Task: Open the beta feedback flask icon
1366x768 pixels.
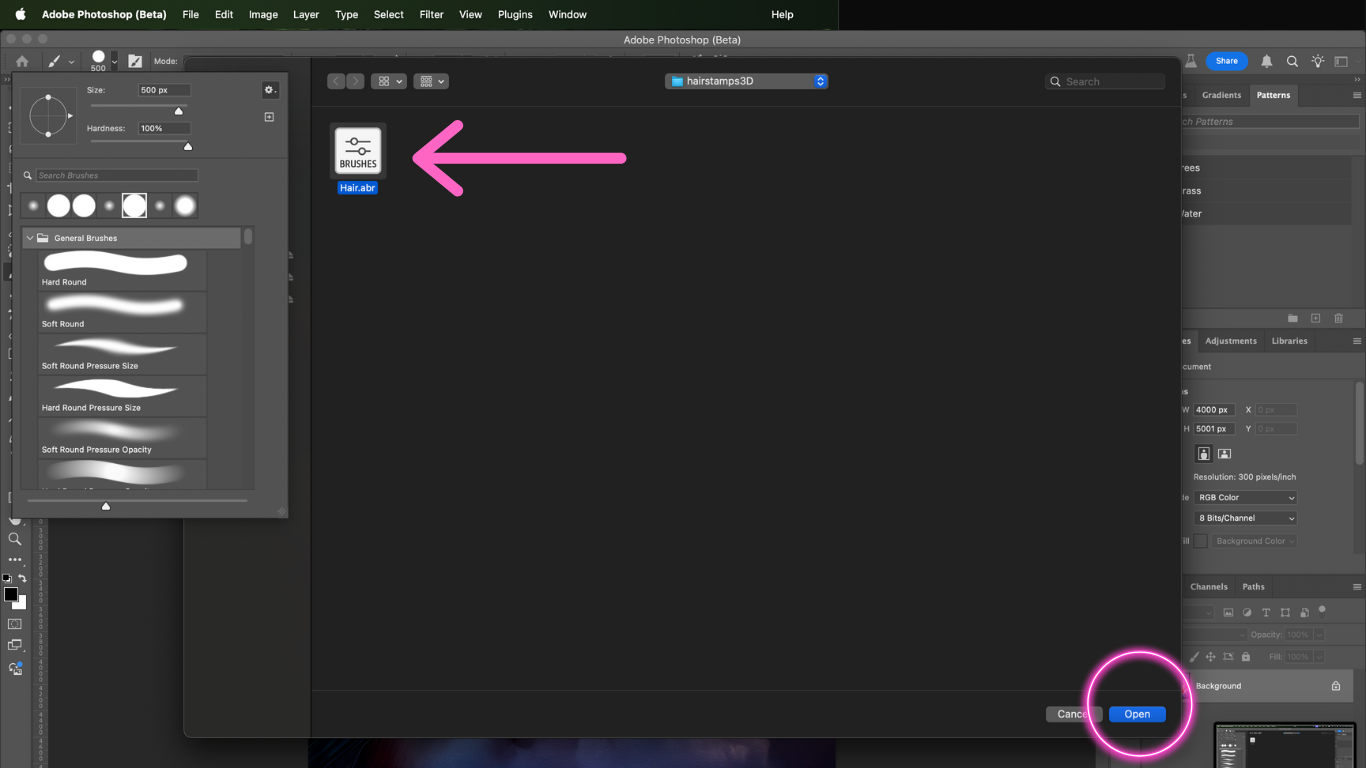Action: click(1190, 61)
